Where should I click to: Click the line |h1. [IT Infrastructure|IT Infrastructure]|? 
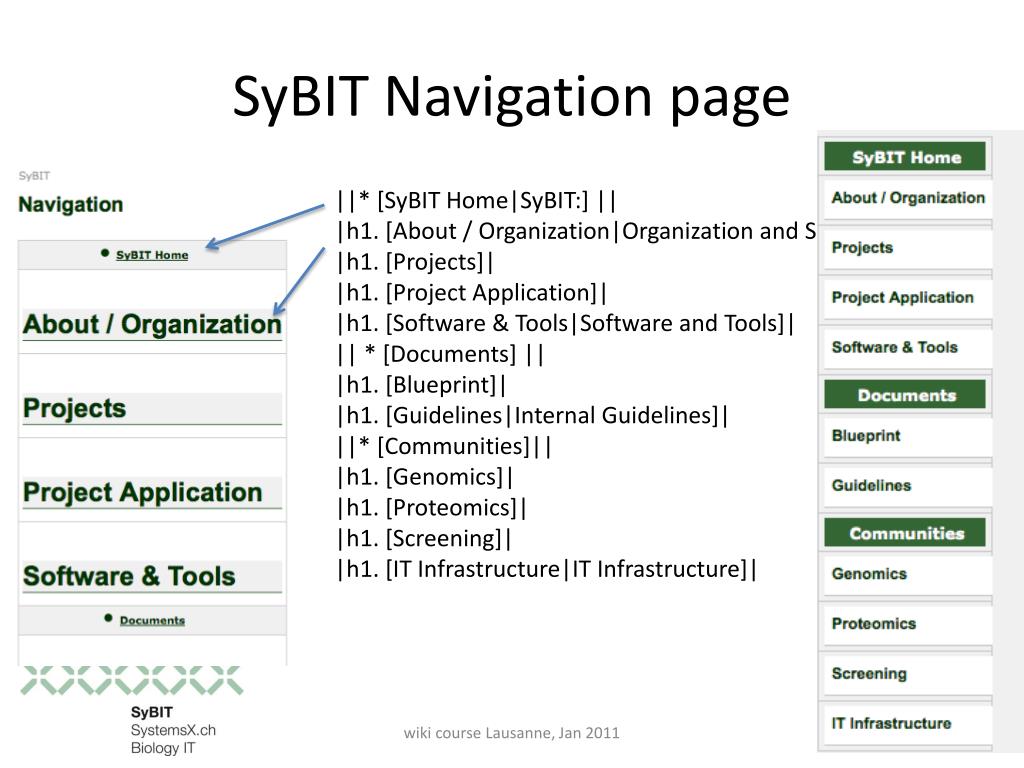547,569
